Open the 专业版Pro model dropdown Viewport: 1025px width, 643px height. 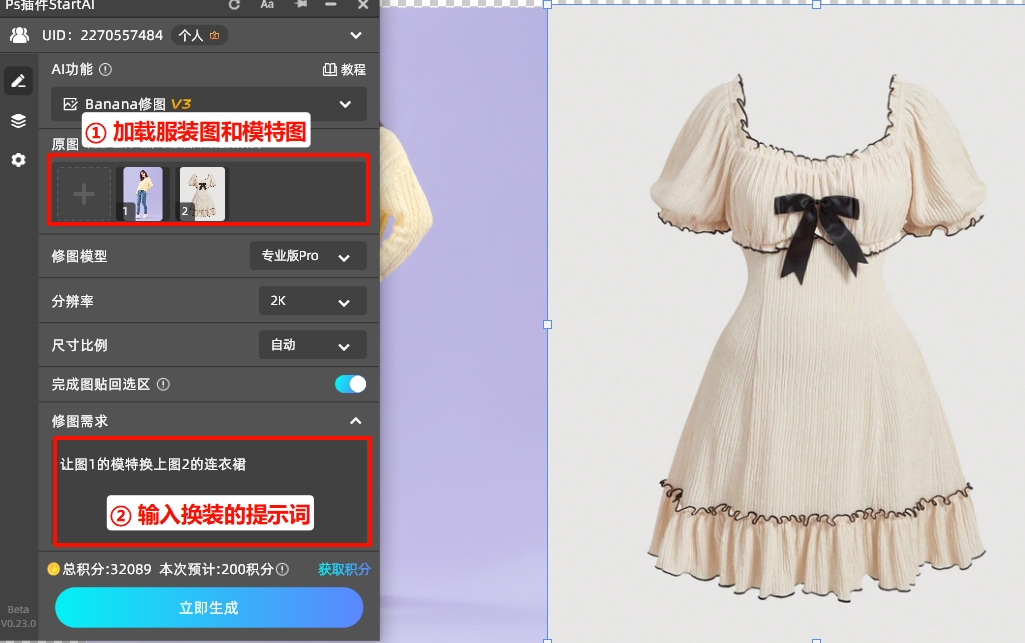coord(308,255)
